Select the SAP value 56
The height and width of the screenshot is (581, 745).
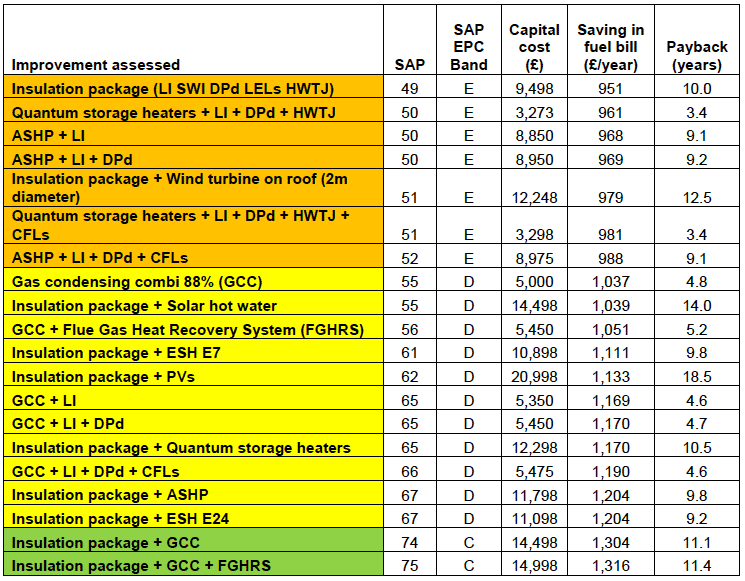(x=410, y=330)
